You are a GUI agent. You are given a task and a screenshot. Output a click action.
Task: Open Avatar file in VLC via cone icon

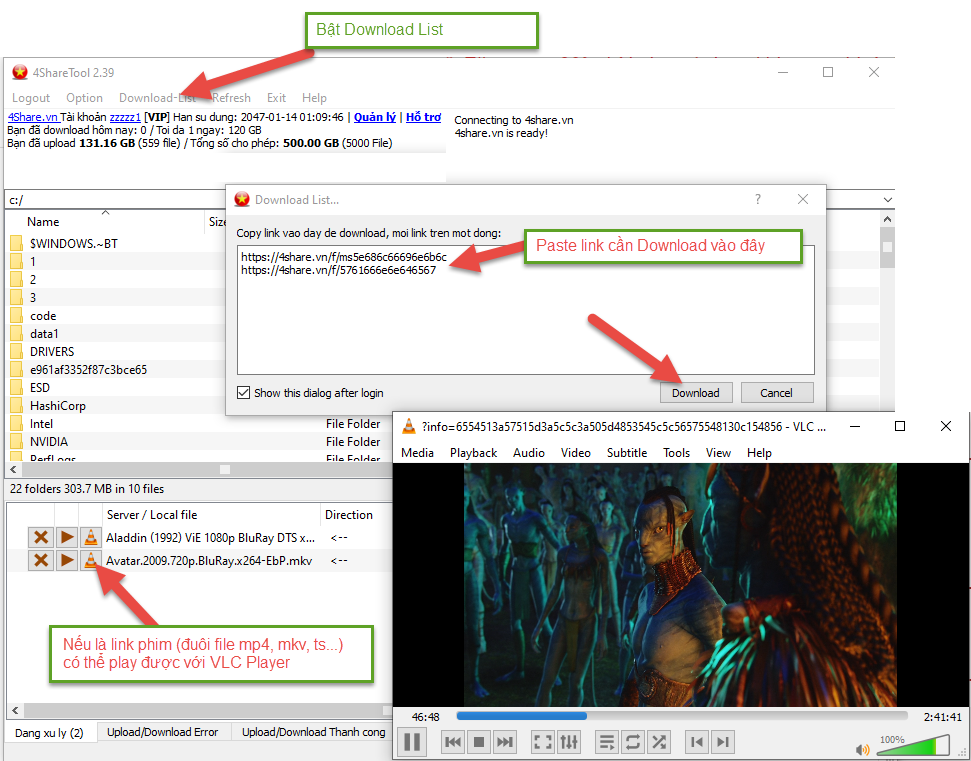(x=91, y=560)
